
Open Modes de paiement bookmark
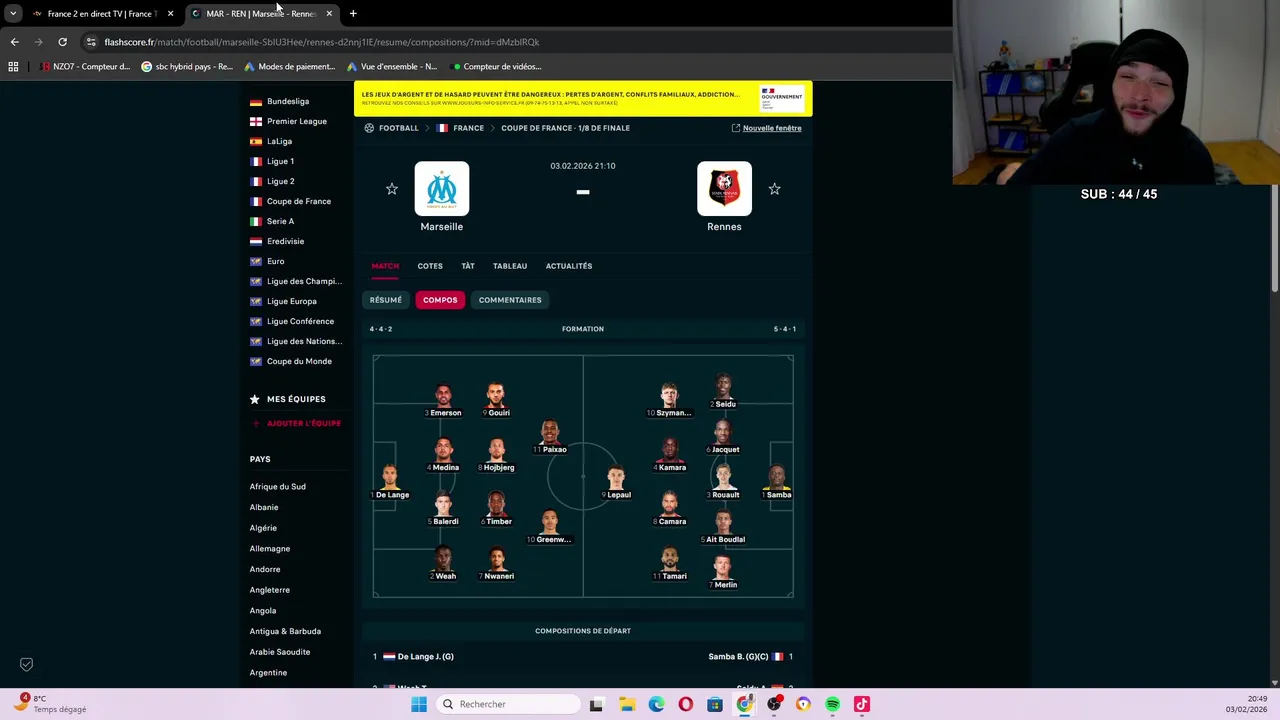(289, 67)
